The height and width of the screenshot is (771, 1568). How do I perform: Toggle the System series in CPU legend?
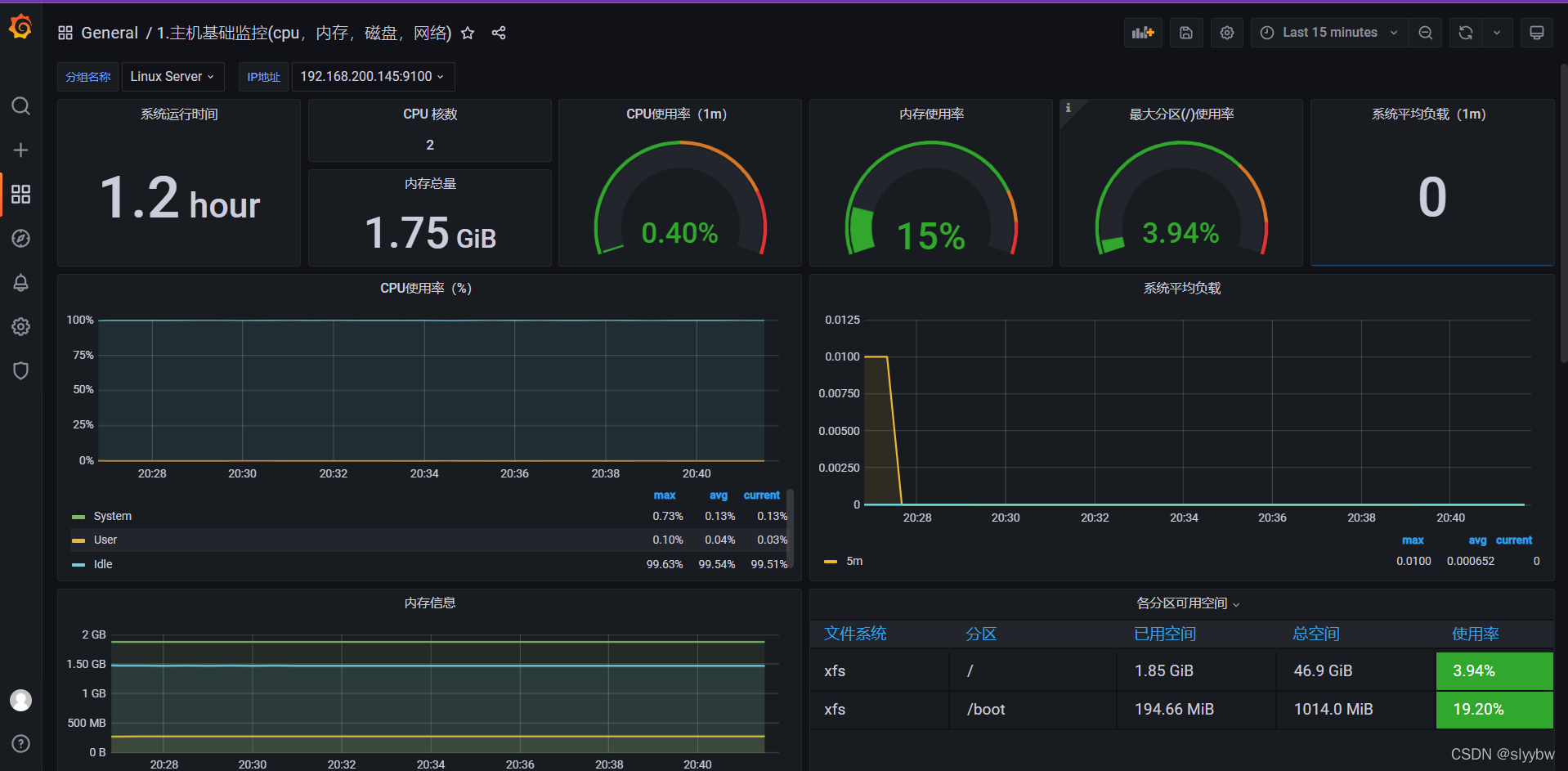click(x=113, y=516)
